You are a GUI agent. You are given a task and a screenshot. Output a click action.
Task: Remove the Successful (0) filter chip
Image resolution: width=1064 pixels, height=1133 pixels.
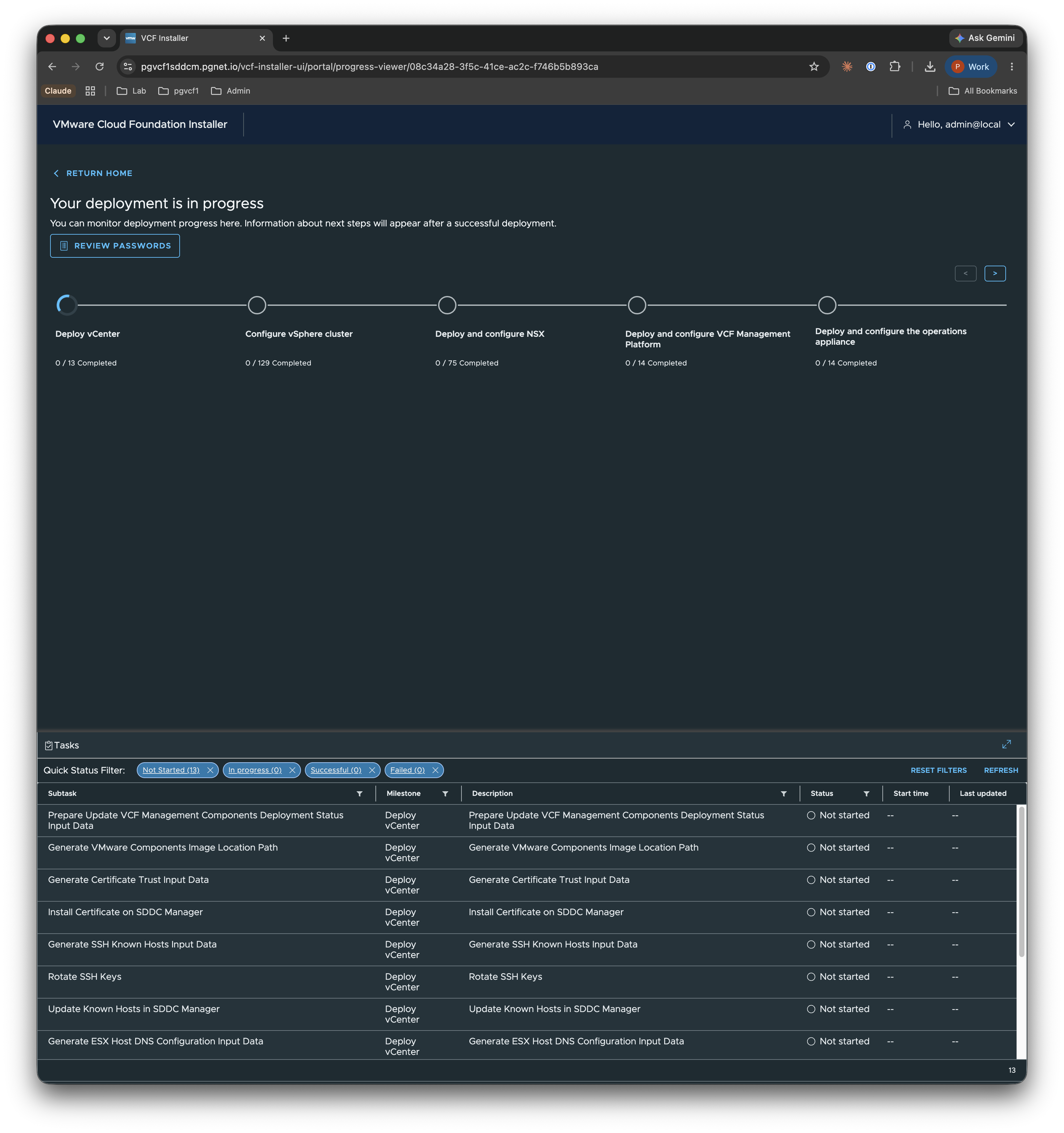(372, 770)
